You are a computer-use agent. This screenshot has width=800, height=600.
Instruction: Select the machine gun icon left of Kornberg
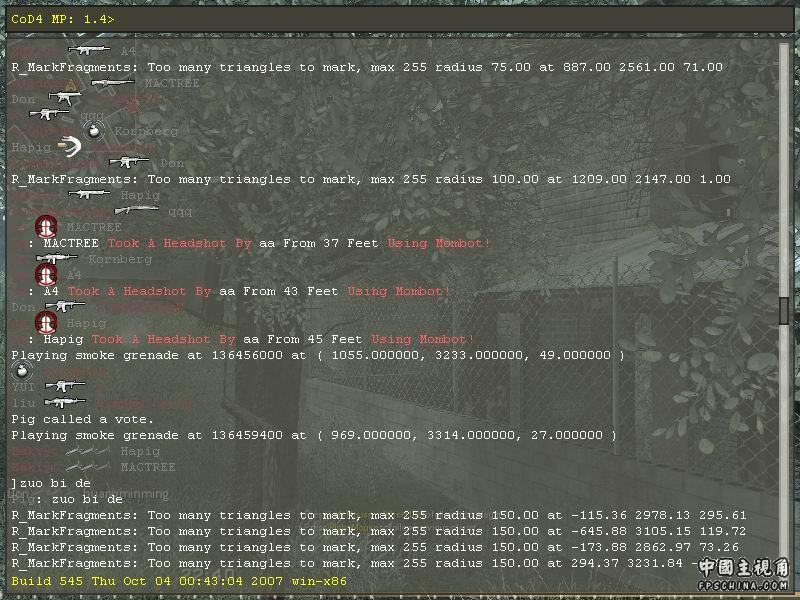(x=57, y=258)
